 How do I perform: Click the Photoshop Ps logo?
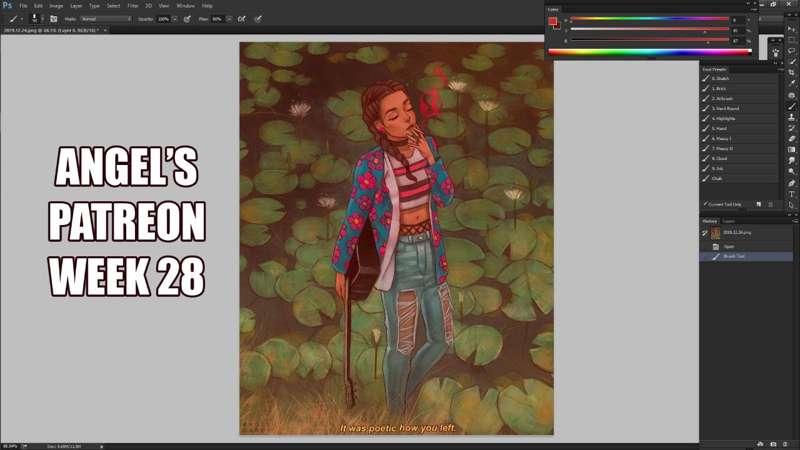click(7, 6)
